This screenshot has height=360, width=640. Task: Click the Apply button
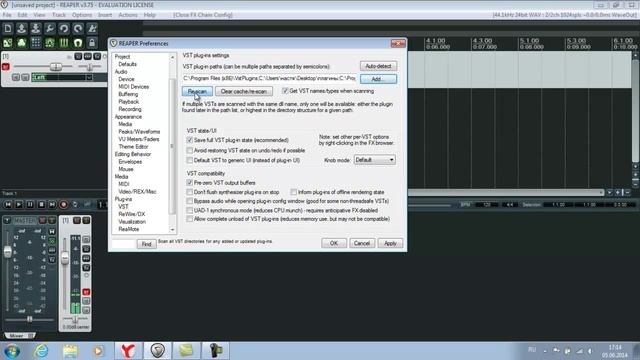390,243
